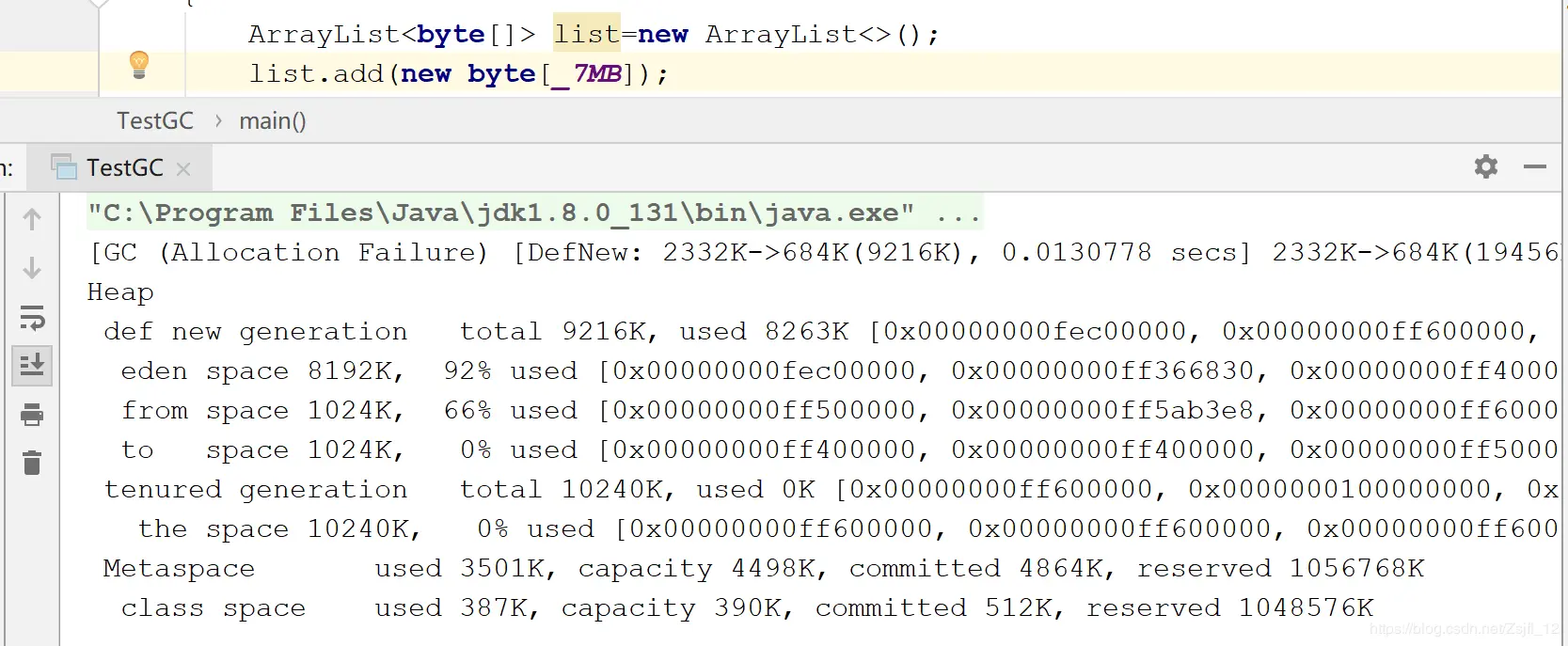Clear console with the trash icon

[x=32, y=463]
